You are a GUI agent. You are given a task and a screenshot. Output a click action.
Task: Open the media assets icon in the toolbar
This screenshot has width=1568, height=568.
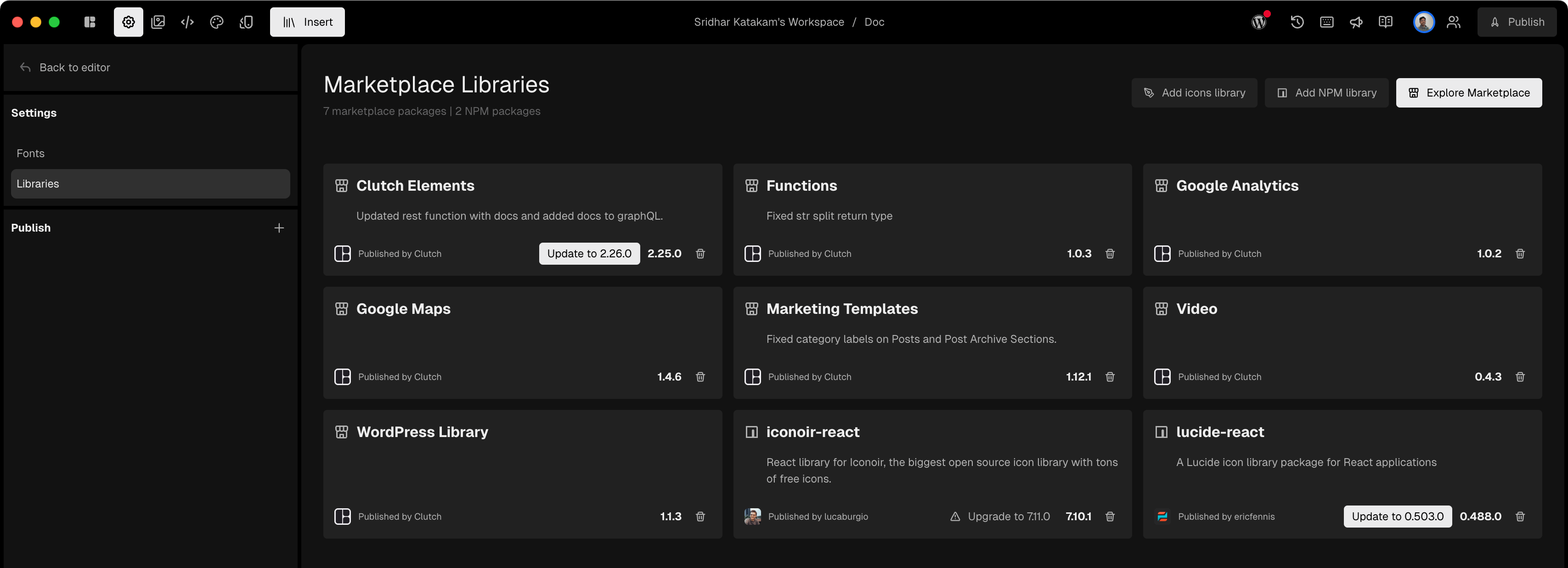(x=158, y=22)
